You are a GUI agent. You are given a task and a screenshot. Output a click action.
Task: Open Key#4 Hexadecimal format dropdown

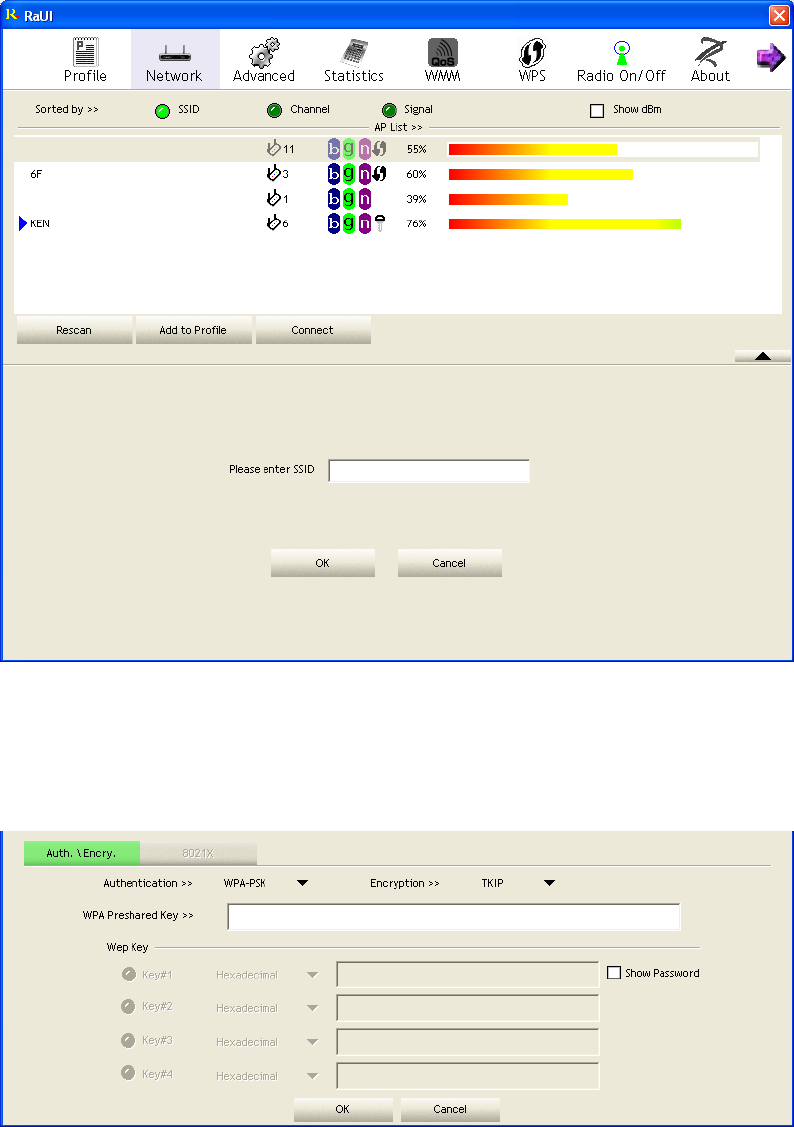pyautogui.click(x=312, y=1076)
